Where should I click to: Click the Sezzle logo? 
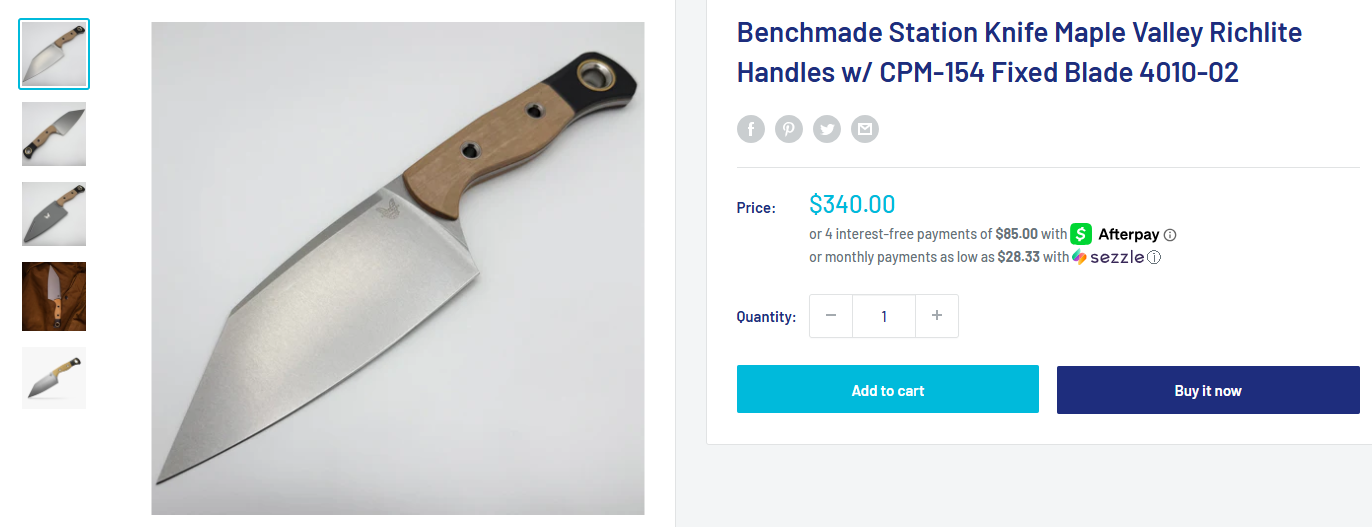[x=1108, y=257]
